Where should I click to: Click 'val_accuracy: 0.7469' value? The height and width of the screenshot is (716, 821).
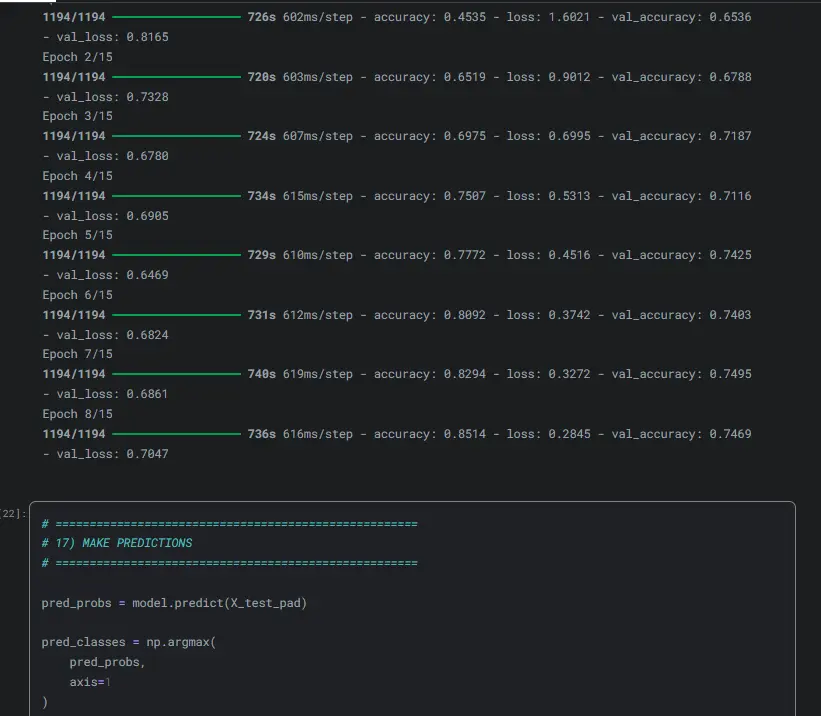[x=681, y=434]
